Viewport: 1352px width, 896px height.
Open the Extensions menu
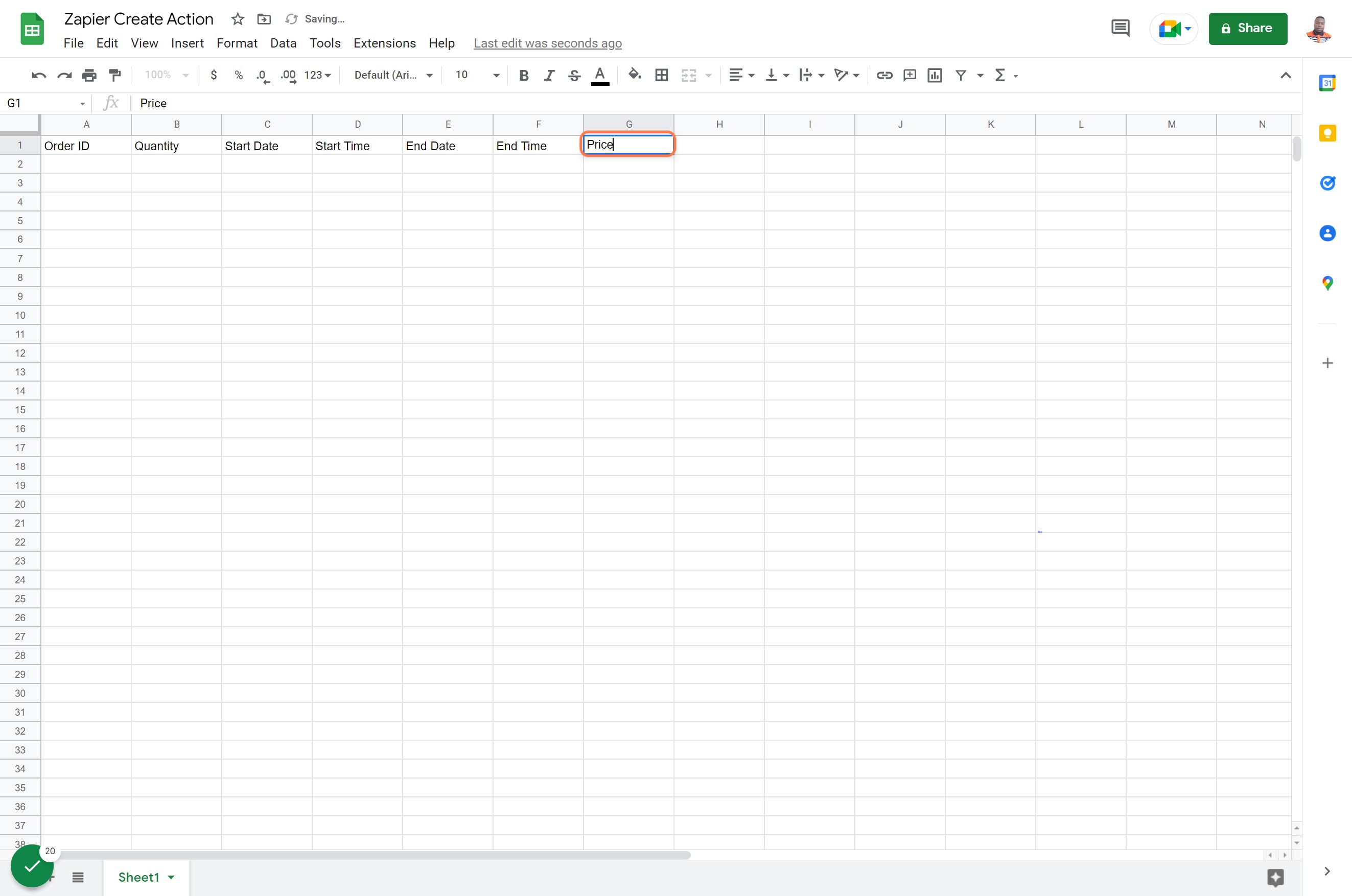(385, 43)
